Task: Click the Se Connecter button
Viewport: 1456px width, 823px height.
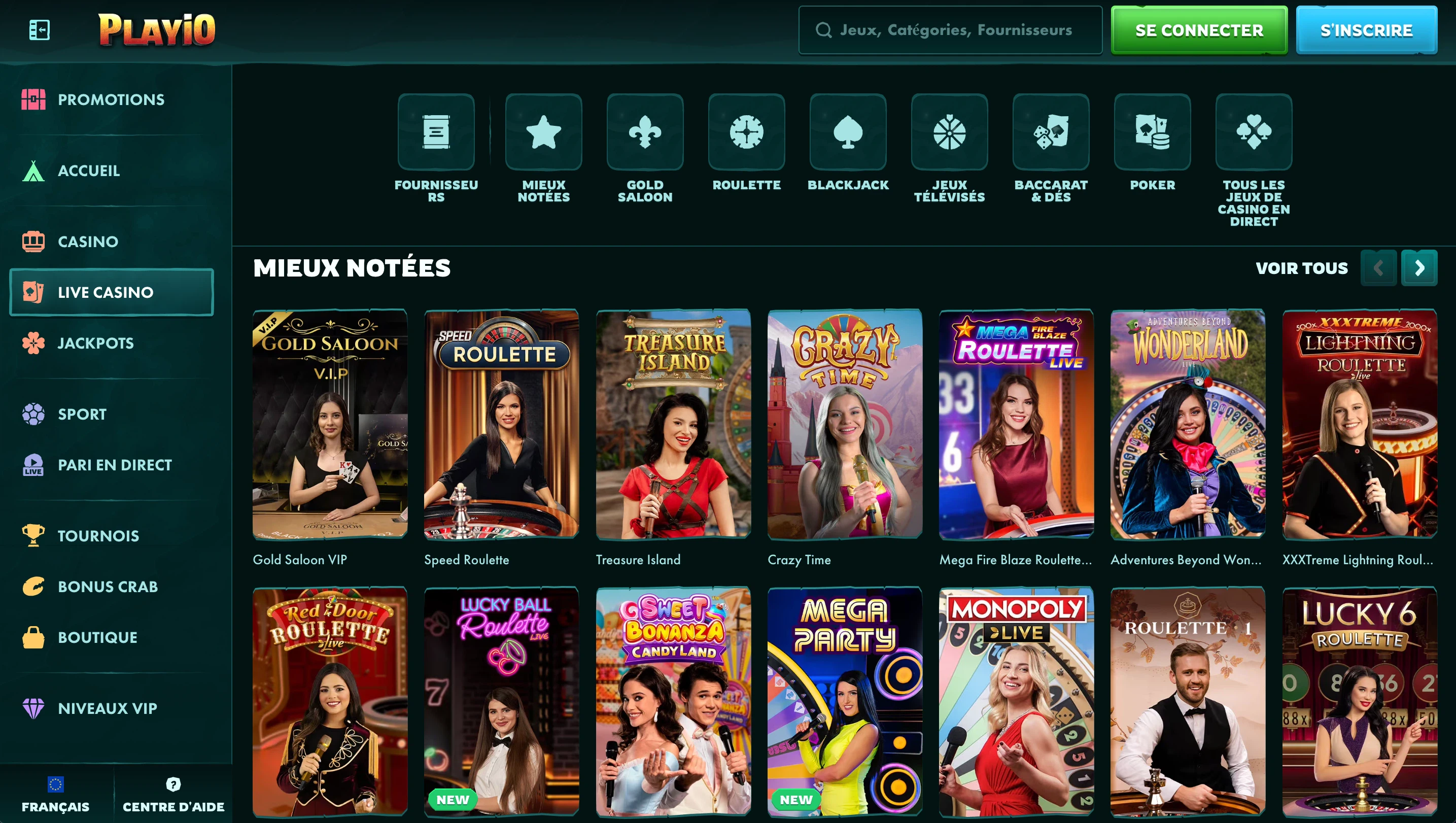Action: pos(1199,30)
